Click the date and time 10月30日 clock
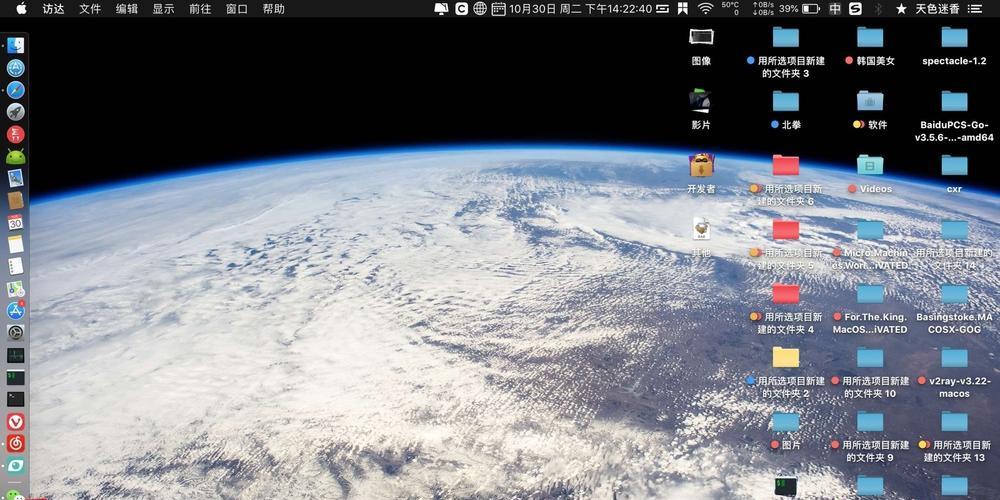Image resolution: width=1000 pixels, height=500 pixels. pos(580,9)
